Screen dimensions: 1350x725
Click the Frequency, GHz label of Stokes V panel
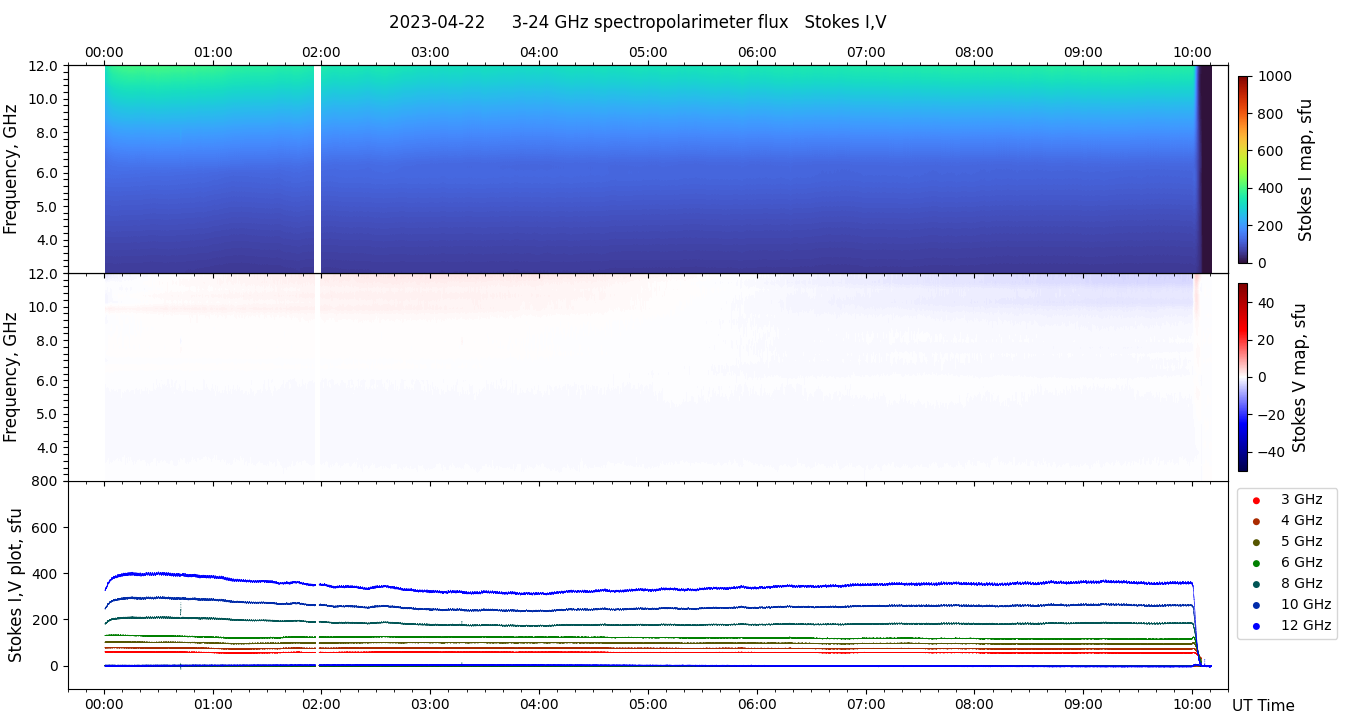(x=11, y=377)
